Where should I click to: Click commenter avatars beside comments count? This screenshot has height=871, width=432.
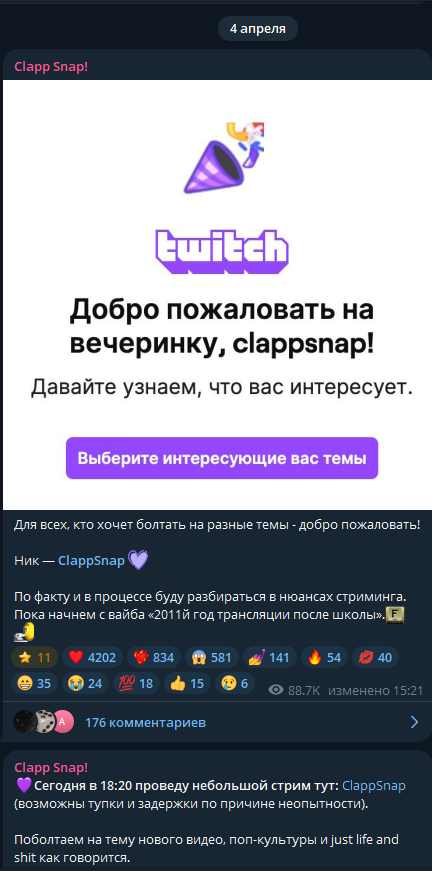(43, 722)
